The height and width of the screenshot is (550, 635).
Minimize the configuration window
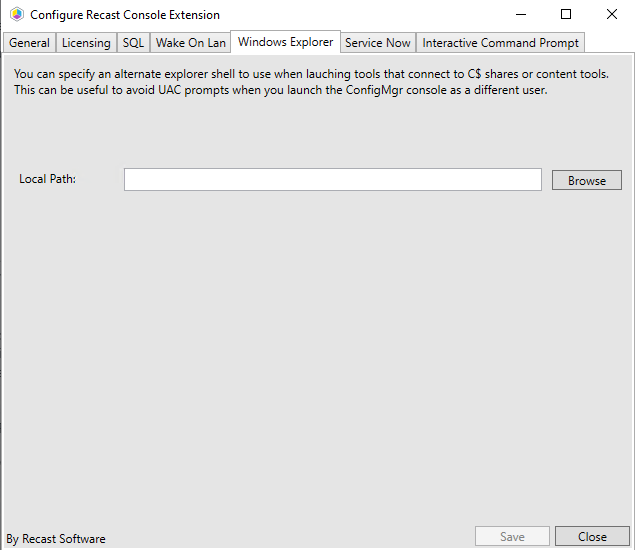pos(521,15)
